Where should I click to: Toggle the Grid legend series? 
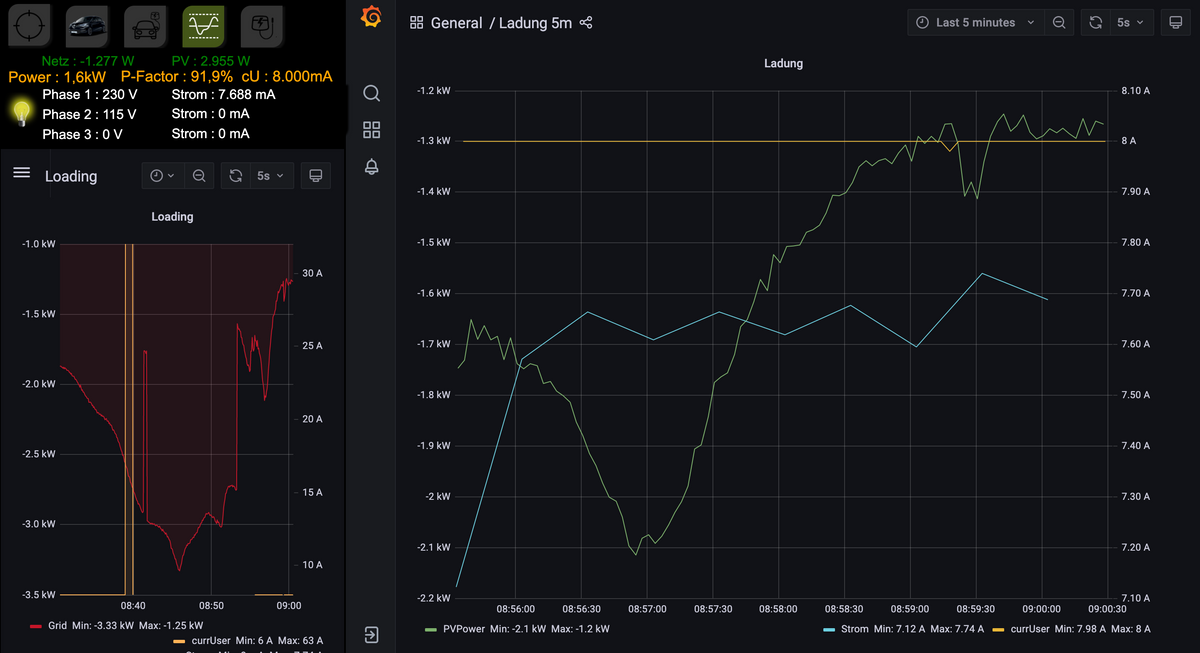59,626
